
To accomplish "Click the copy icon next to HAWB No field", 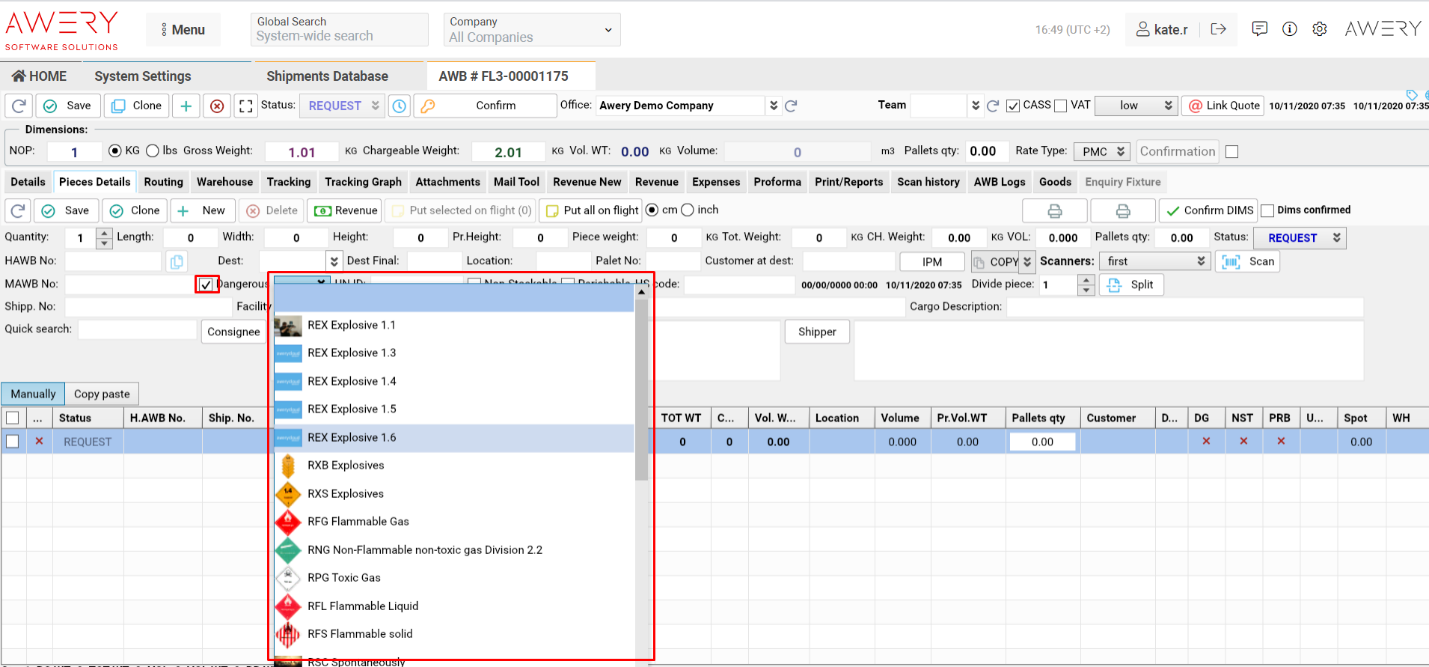I will (x=177, y=261).
